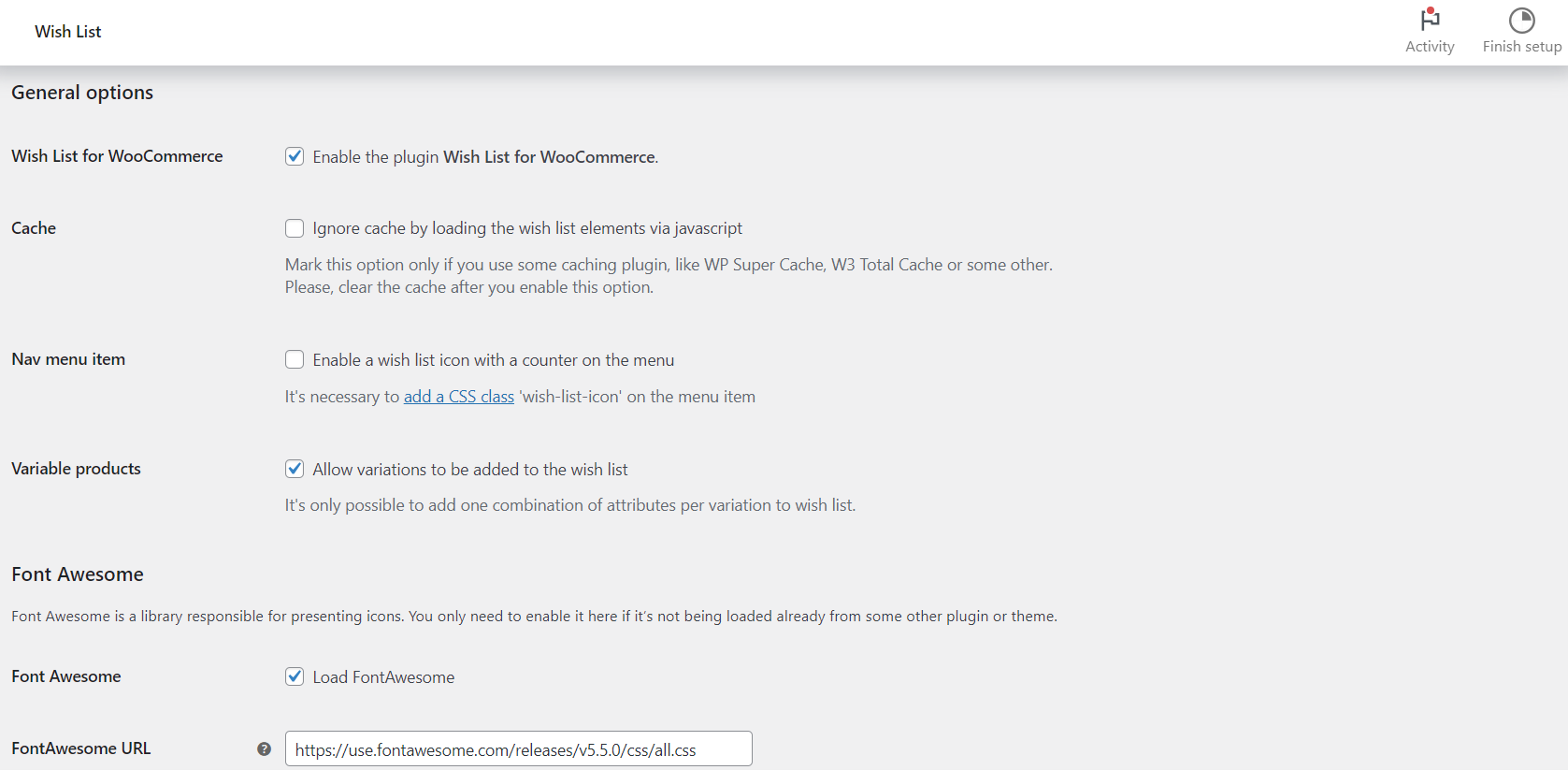Click into the FontAwesome URL text field
The width and height of the screenshot is (1568, 770).
pos(518,749)
